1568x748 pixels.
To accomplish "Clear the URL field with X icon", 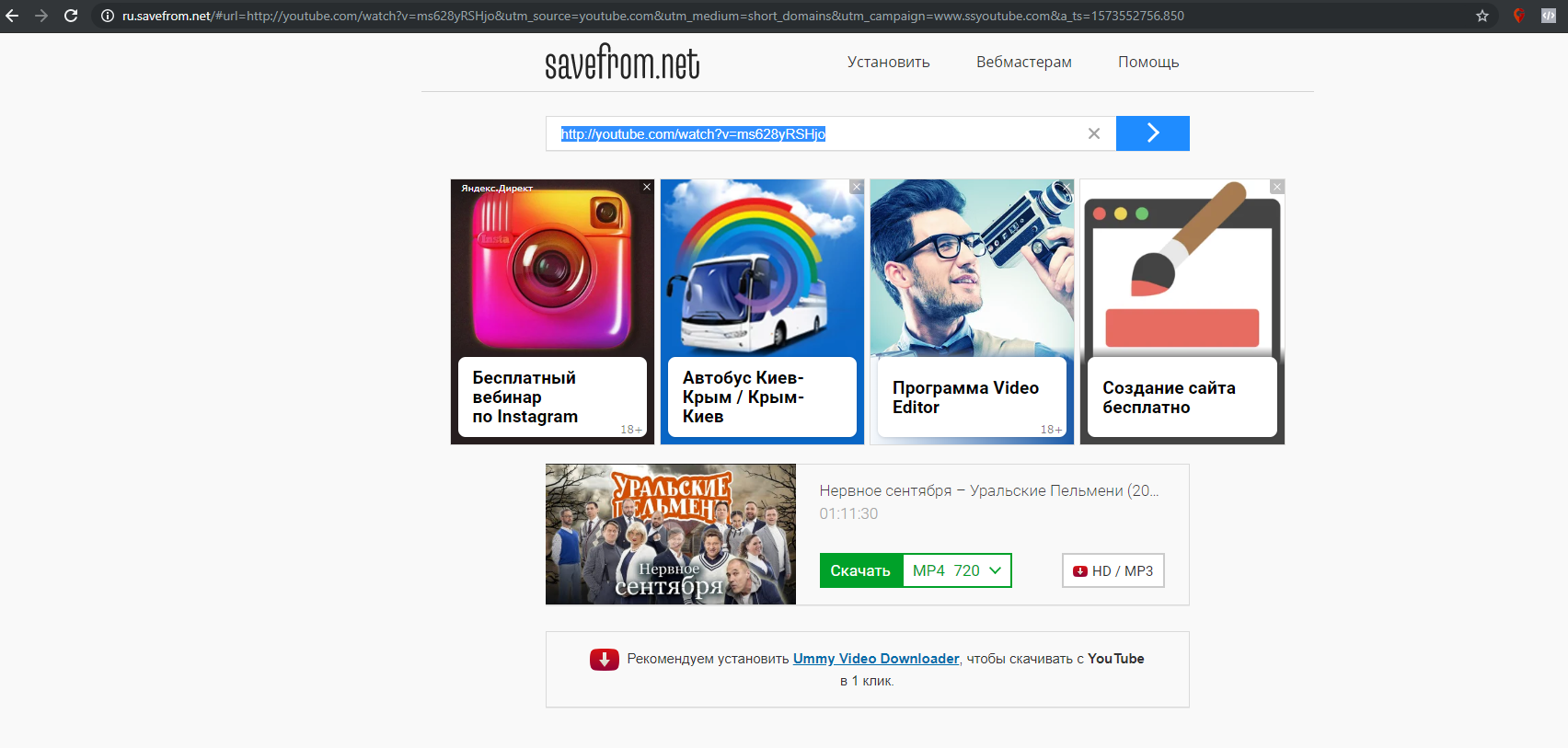I will [x=1094, y=133].
